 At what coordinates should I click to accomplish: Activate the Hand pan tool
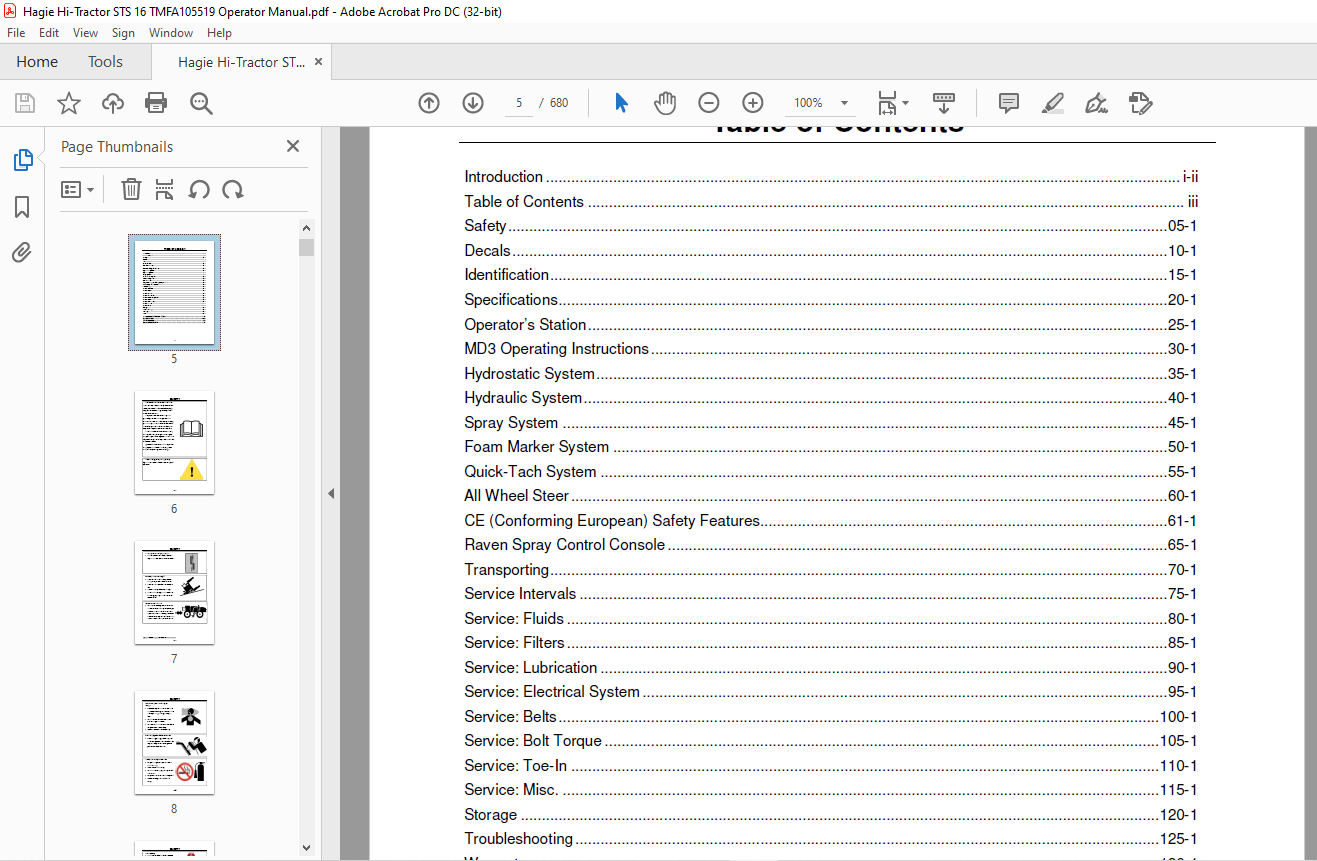coord(665,103)
